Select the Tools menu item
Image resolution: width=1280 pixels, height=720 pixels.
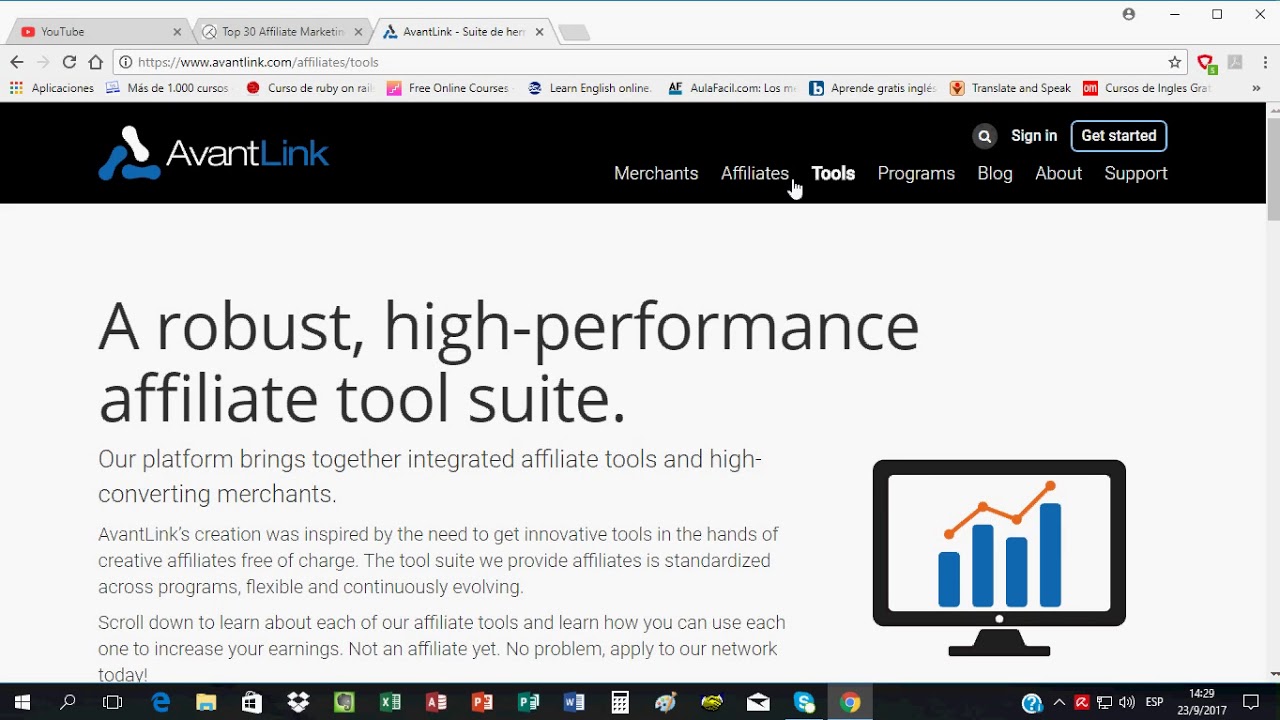coord(833,173)
